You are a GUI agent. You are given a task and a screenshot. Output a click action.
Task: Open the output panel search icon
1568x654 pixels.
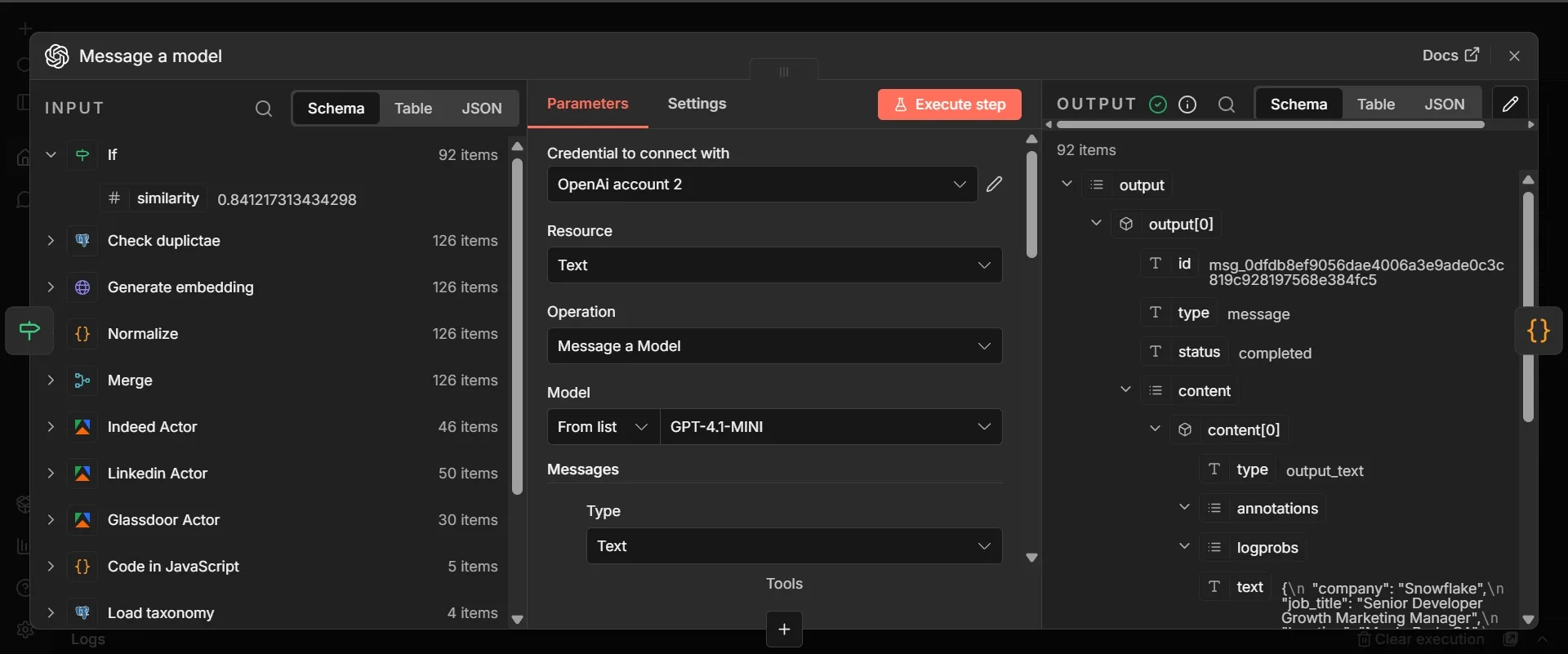(x=1227, y=105)
